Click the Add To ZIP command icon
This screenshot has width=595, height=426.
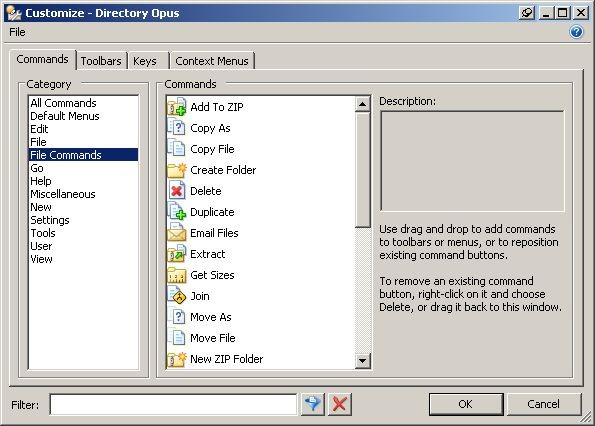coord(177,107)
